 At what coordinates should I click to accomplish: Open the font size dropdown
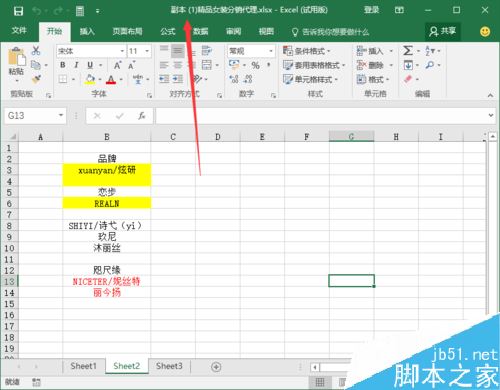coord(147,51)
